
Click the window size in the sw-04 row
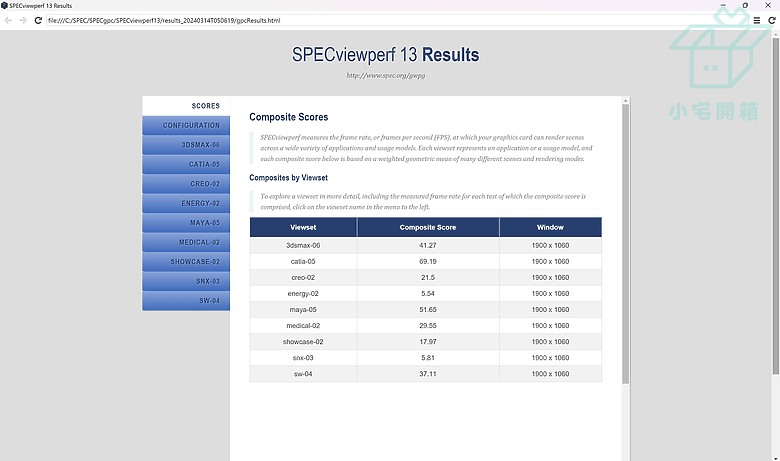pyautogui.click(x=550, y=374)
